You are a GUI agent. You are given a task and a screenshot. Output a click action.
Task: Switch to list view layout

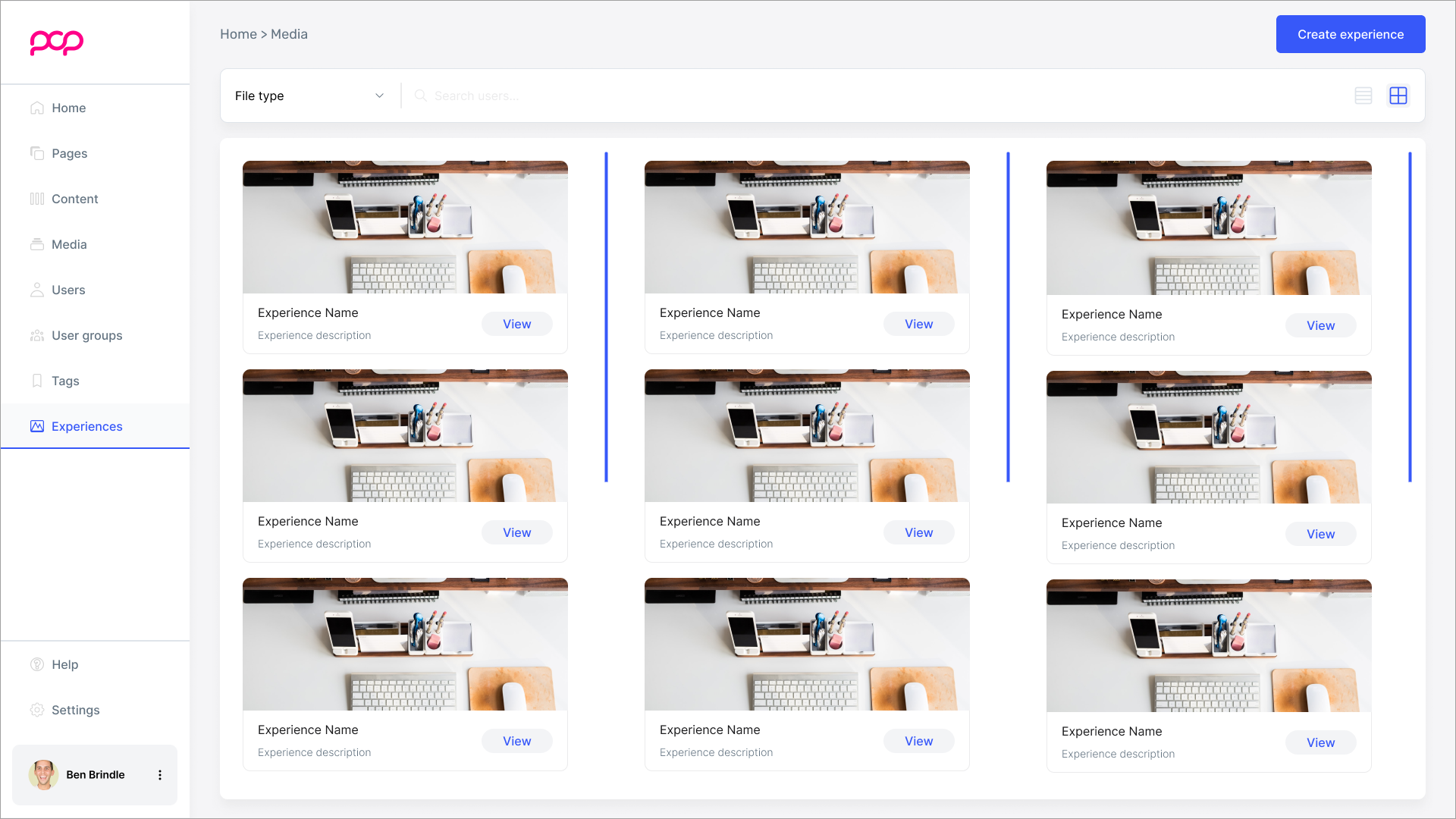tap(1363, 96)
